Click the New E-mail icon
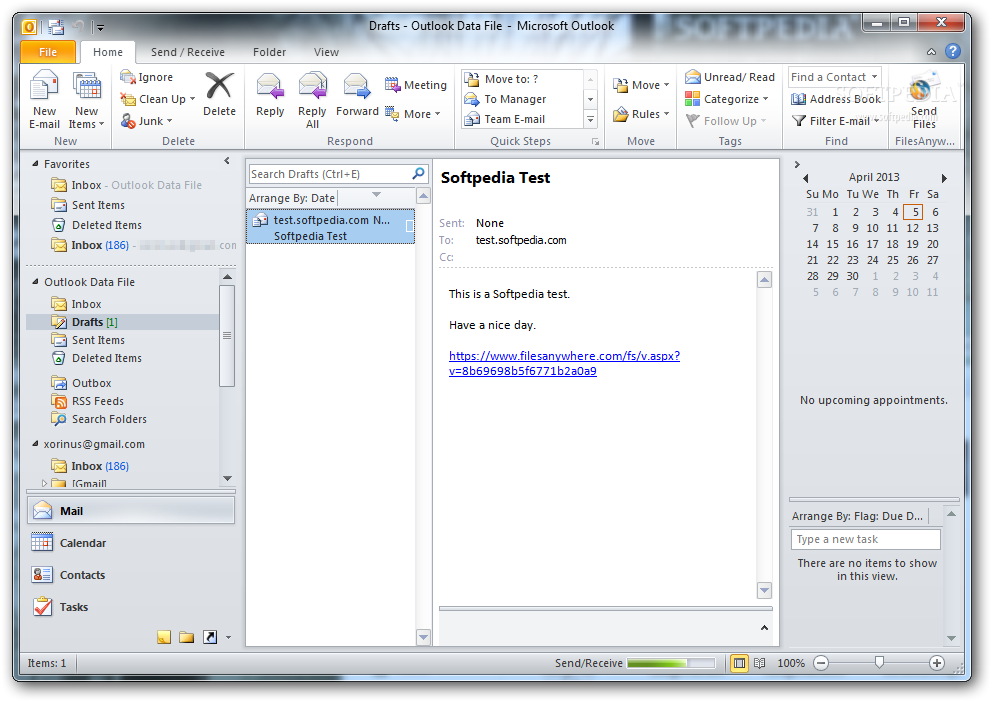 pyautogui.click(x=44, y=85)
